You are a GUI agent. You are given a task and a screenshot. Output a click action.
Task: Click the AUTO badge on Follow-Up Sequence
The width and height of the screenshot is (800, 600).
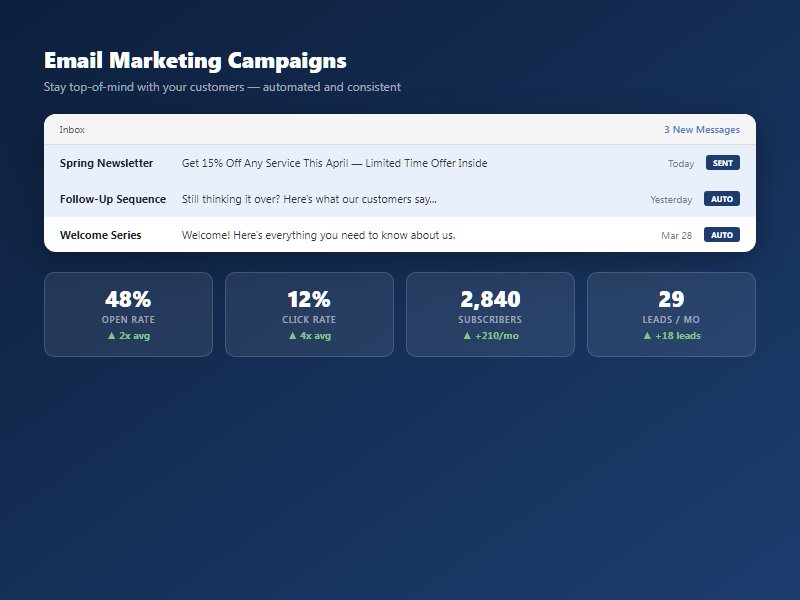[722, 199]
